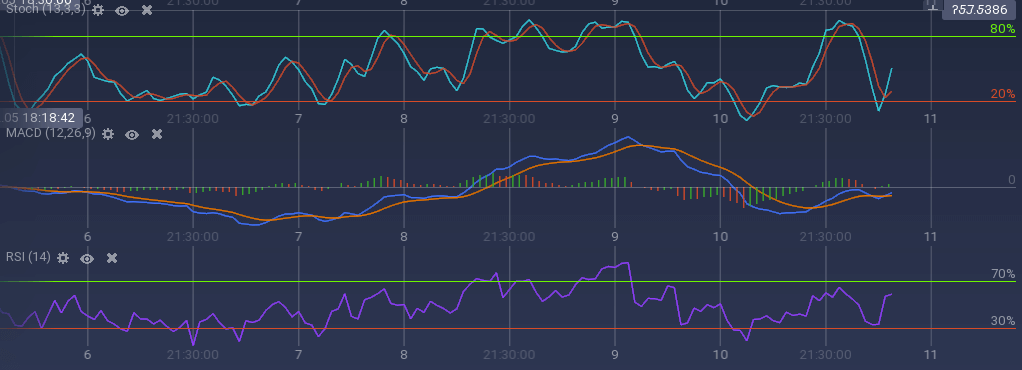The height and width of the screenshot is (370, 1022).
Task: Click the MACD (12,26,9) label
Action: point(51,134)
